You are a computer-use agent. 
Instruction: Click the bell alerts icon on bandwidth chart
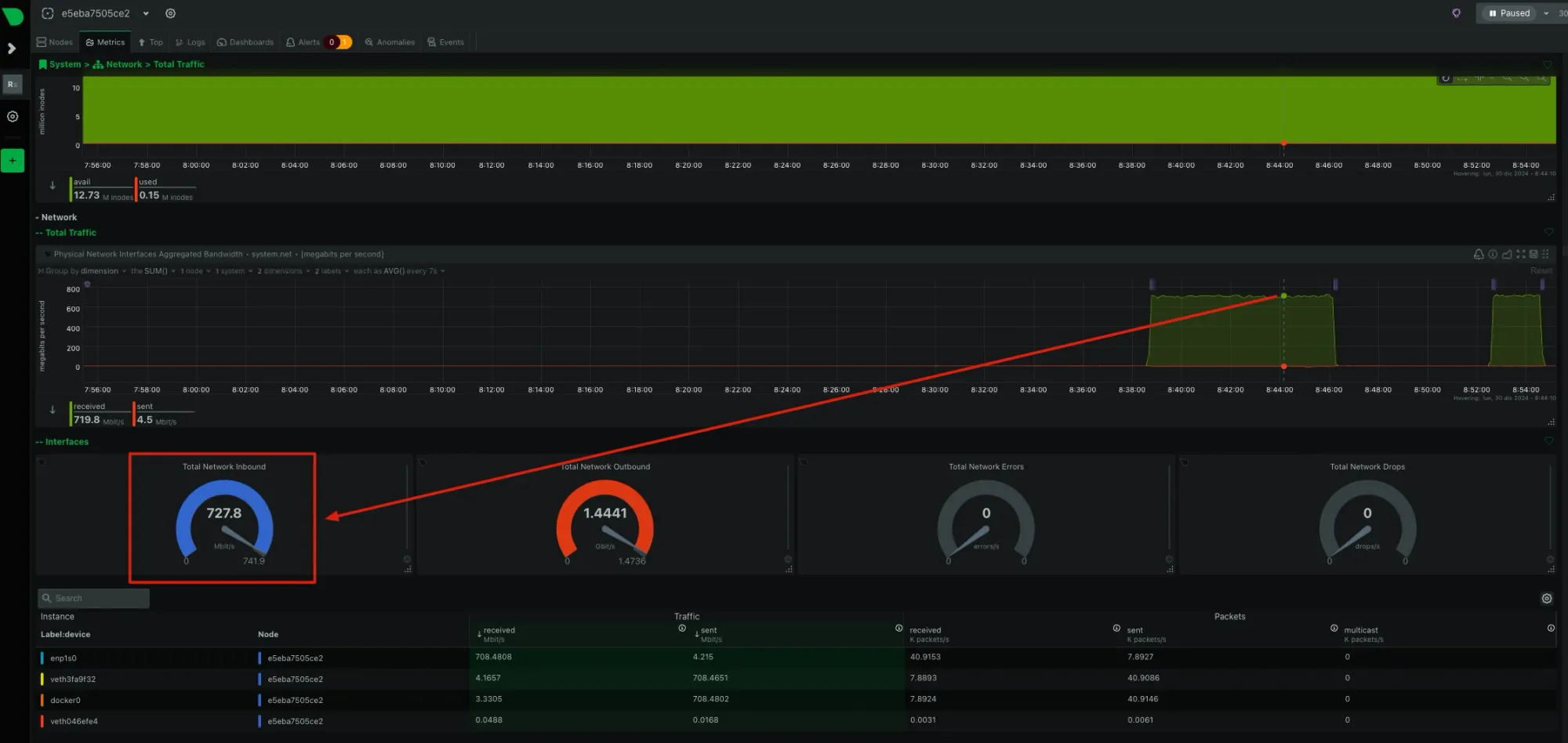[1479, 254]
